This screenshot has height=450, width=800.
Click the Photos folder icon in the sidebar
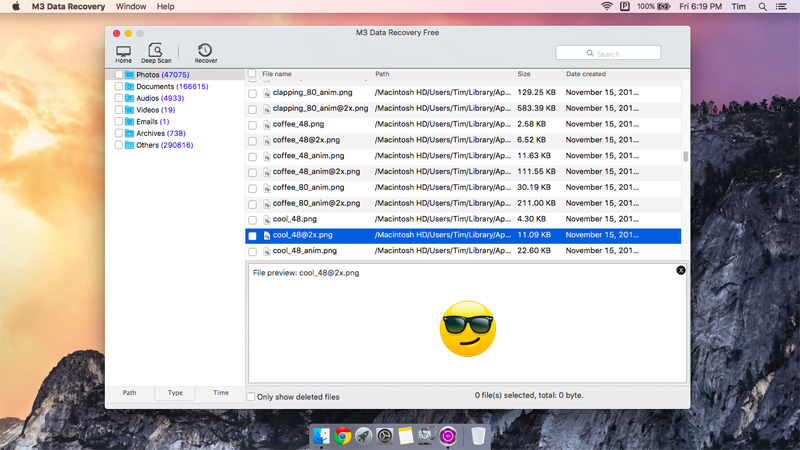(x=130, y=74)
